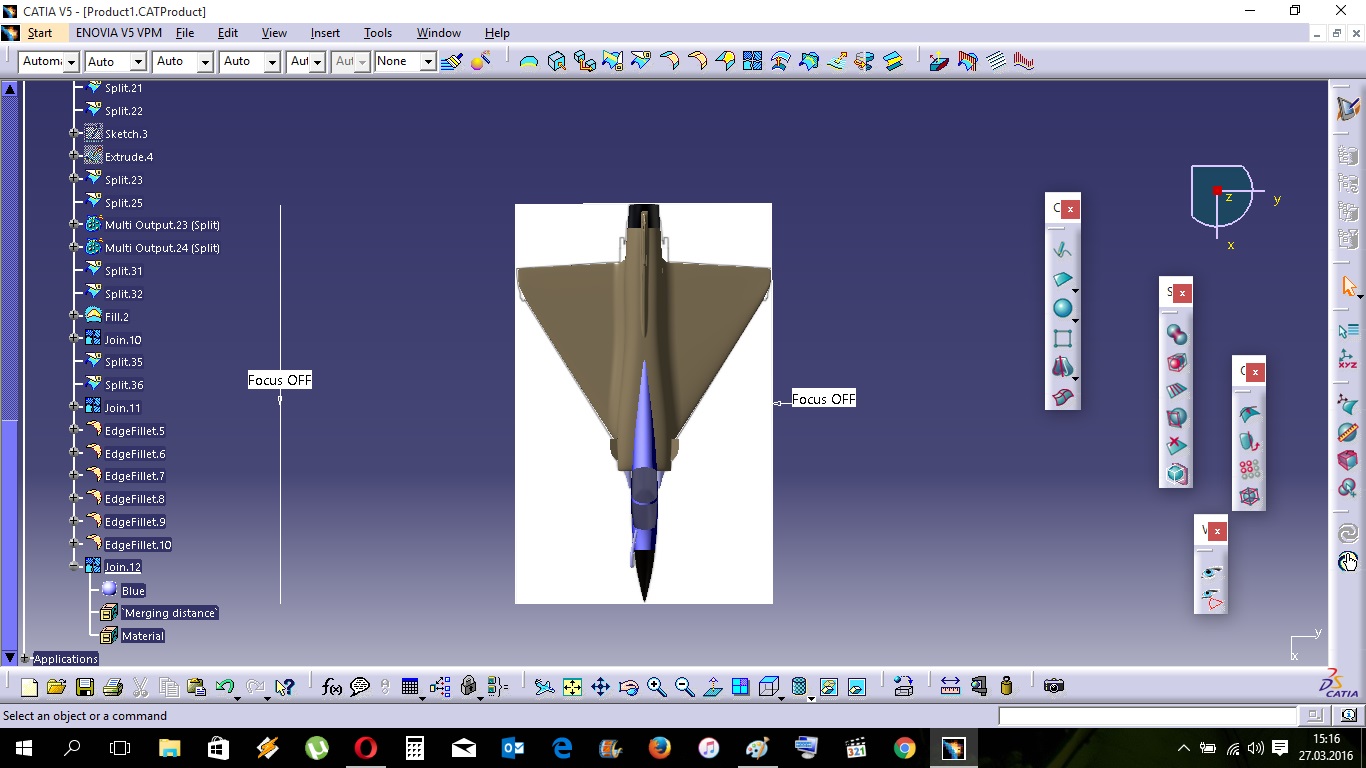The height and width of the screenshot is (768, 1366).
Task: Click the Measure Between icon
Action: (950, 686)
